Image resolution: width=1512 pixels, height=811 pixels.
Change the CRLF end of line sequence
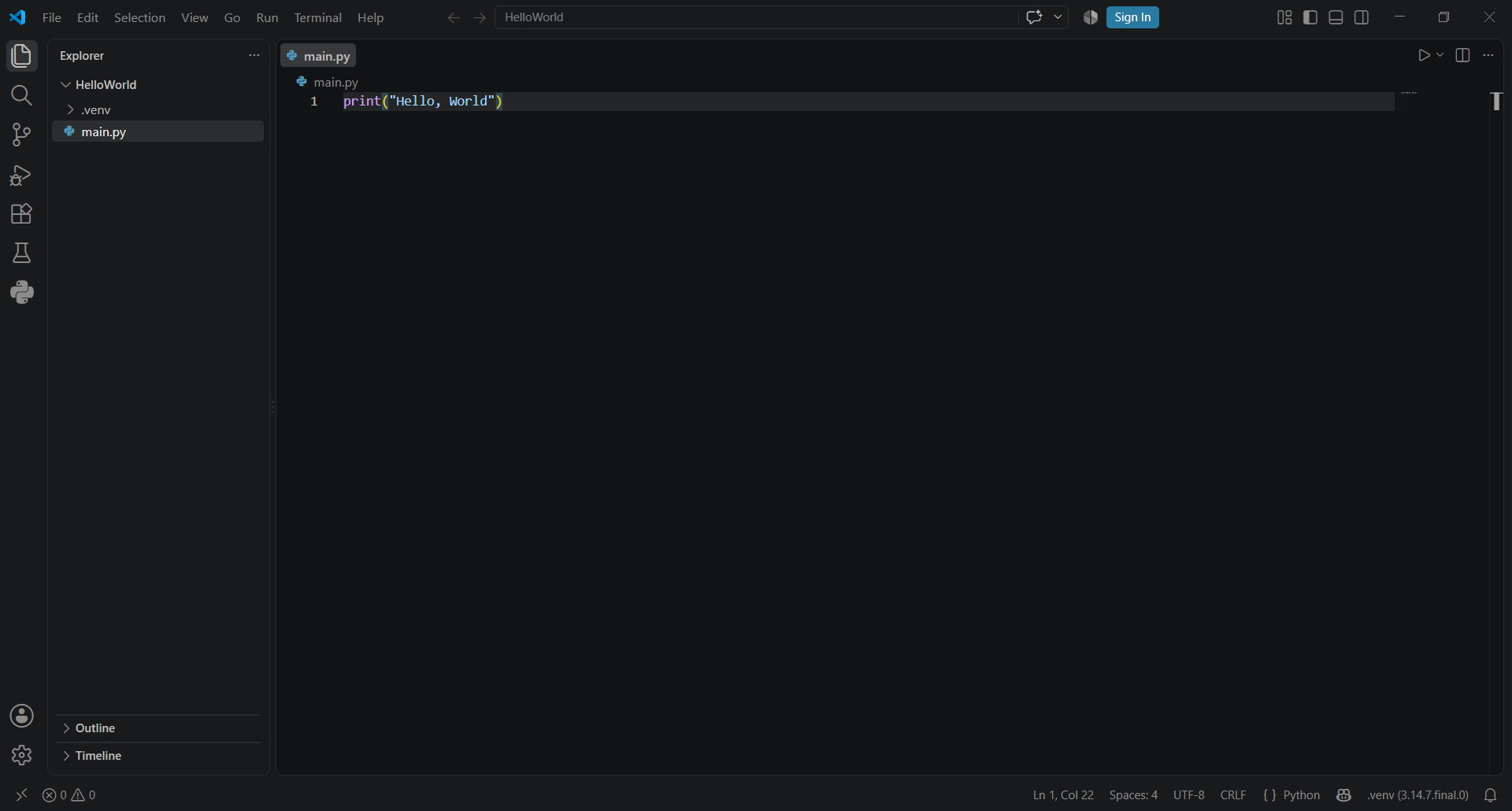tap(1232, 795)
